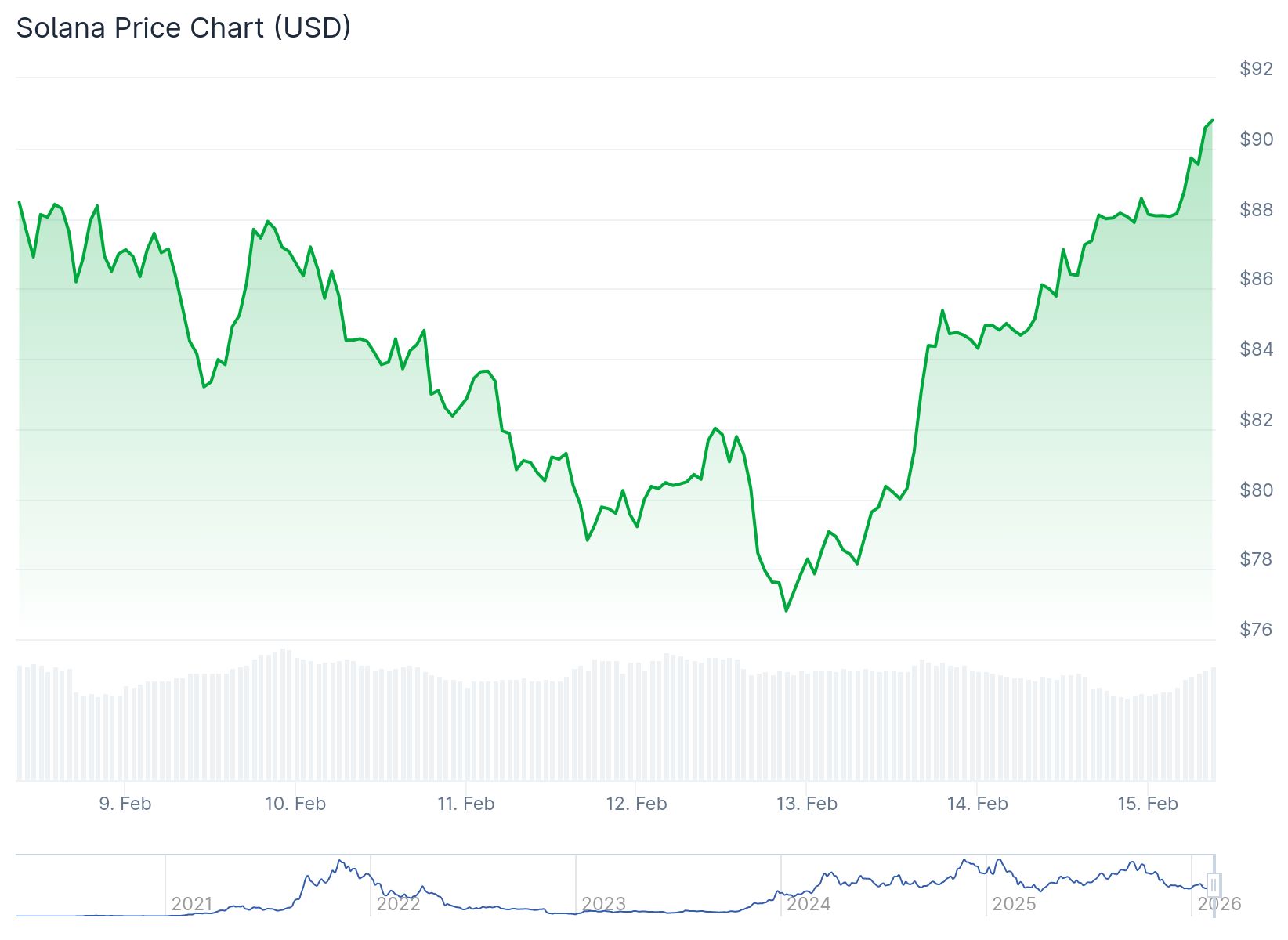Click the 2022 label in the navigator
The height and width of the screenshot is (940, 1288).
398,904
